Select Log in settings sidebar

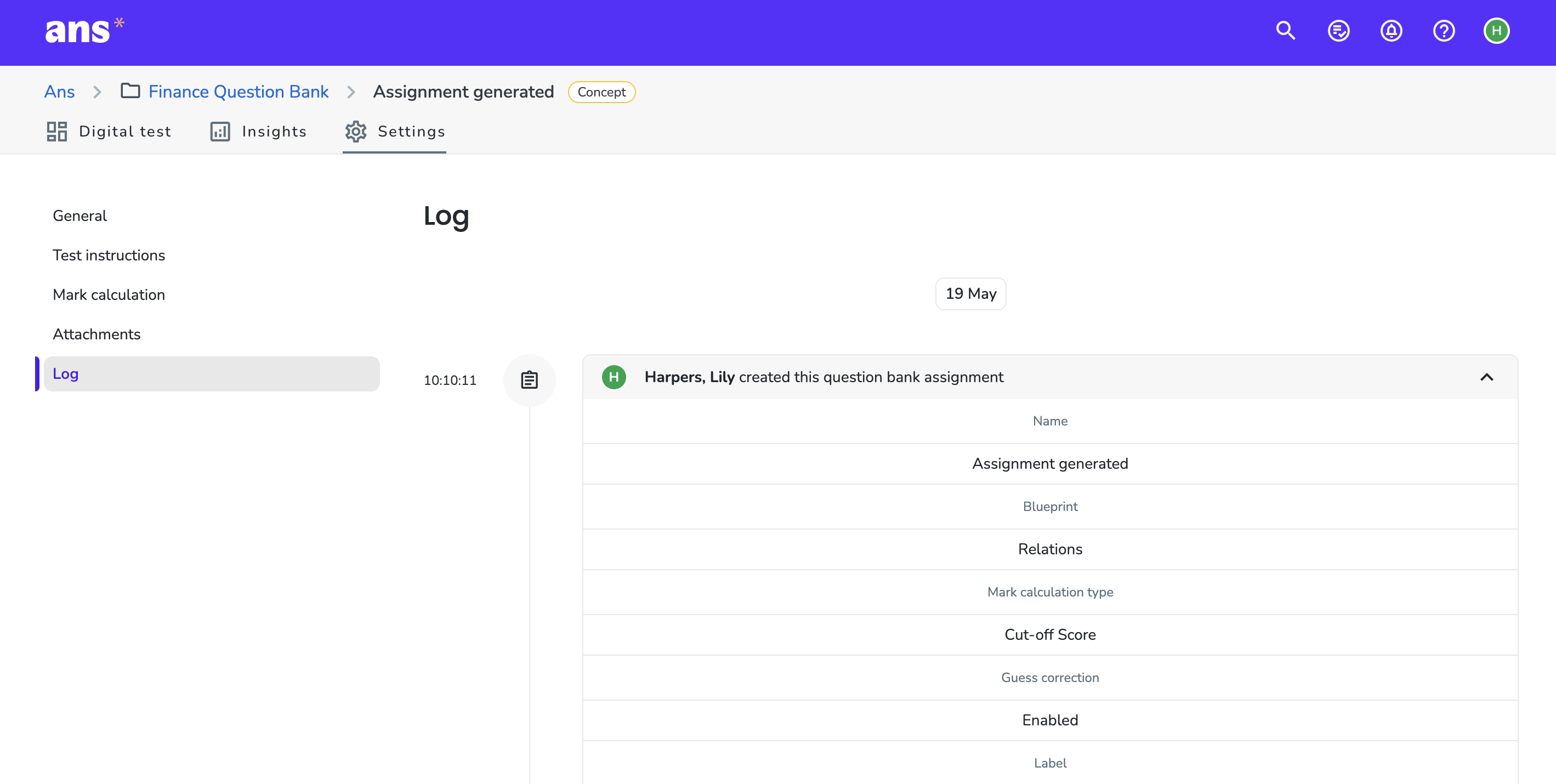coord(212,374)
